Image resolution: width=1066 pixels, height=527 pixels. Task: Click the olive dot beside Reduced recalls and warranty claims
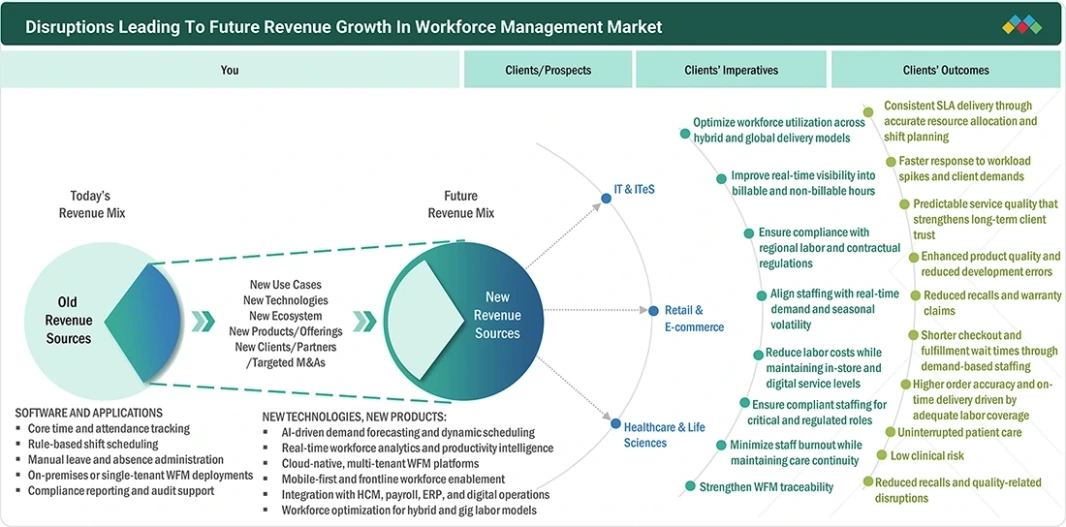click(915, 296)
